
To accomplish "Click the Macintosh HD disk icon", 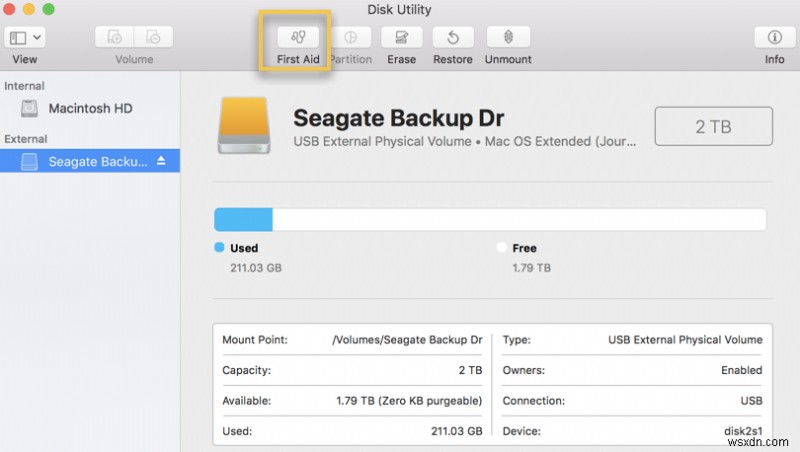I will coord(29,108).
